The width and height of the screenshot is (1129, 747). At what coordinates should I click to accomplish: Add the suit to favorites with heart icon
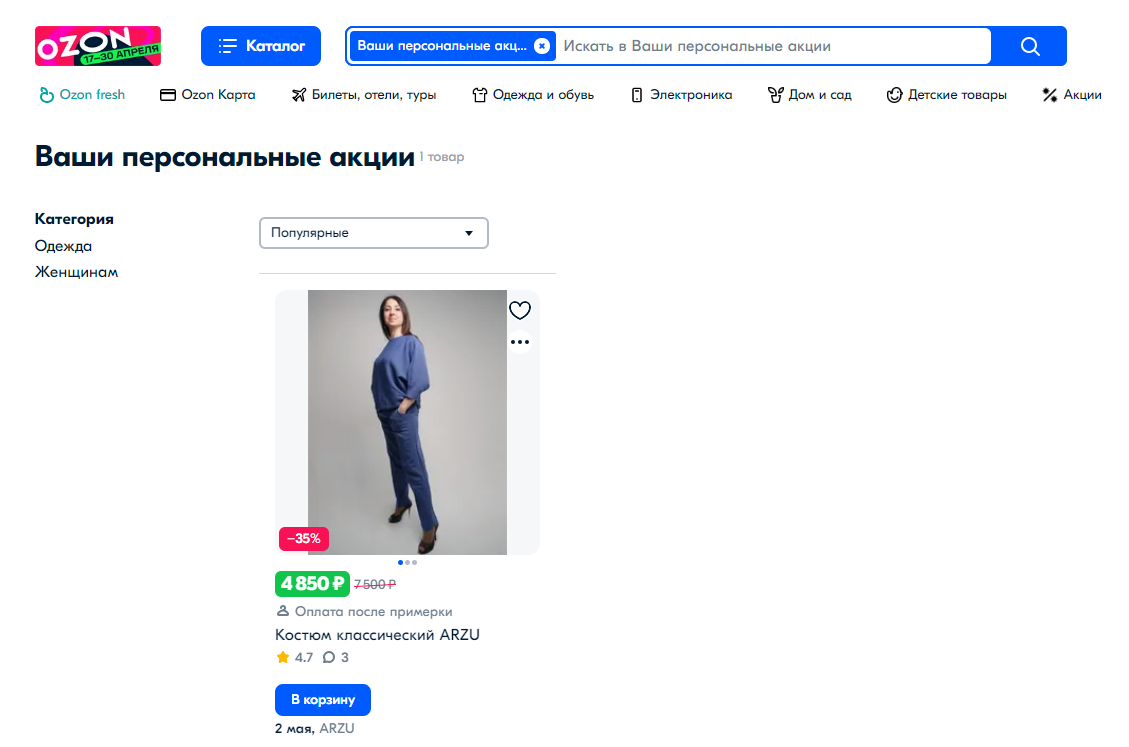[x=520, y=311]
